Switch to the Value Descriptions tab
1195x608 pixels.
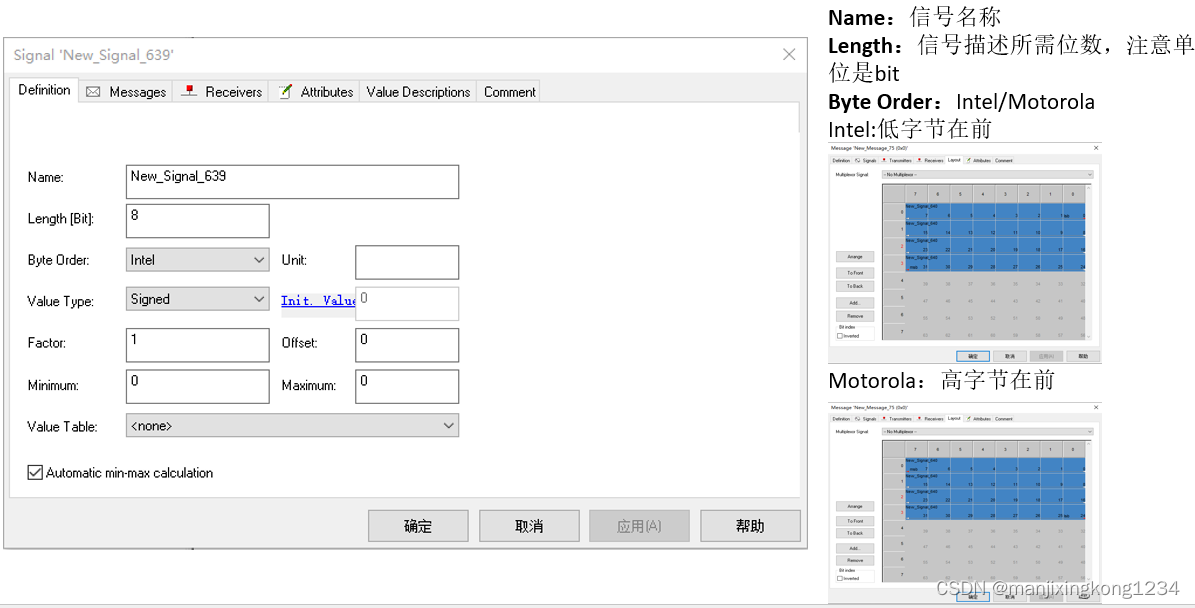tap(418, 91)
